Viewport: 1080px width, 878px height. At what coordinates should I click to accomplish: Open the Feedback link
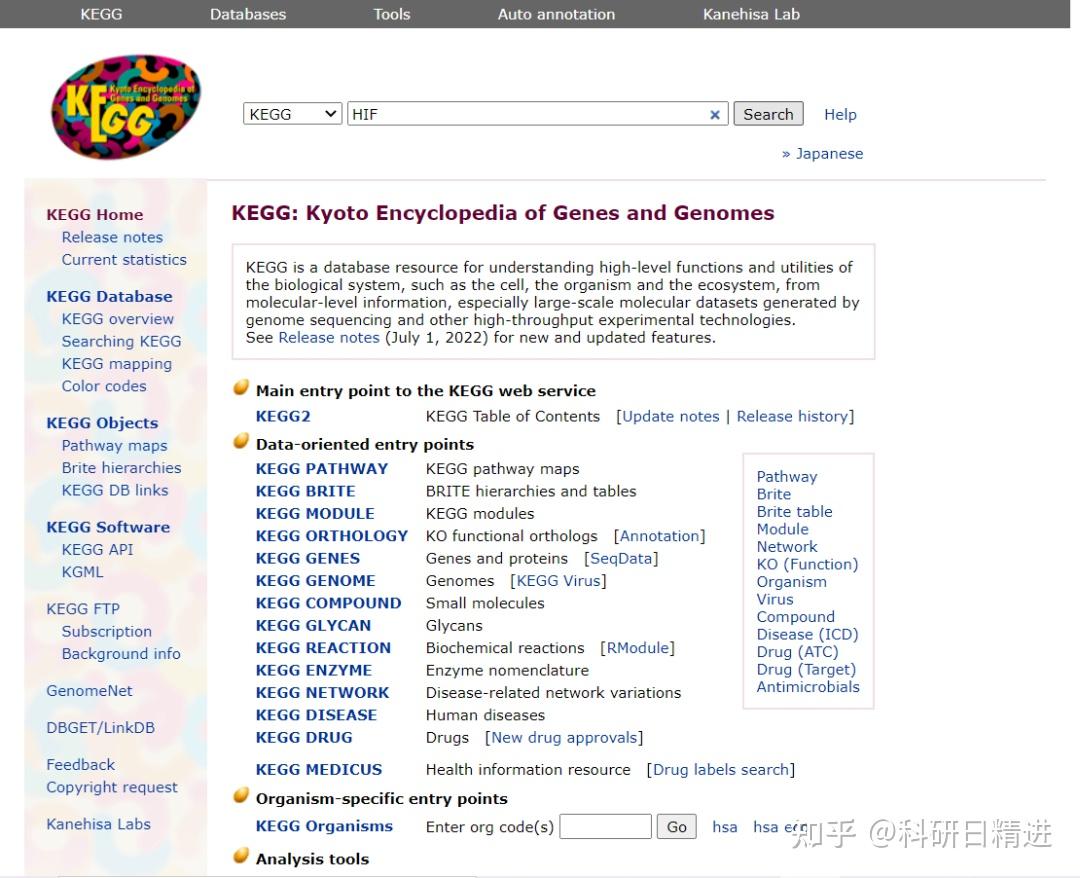coord(81,764)
